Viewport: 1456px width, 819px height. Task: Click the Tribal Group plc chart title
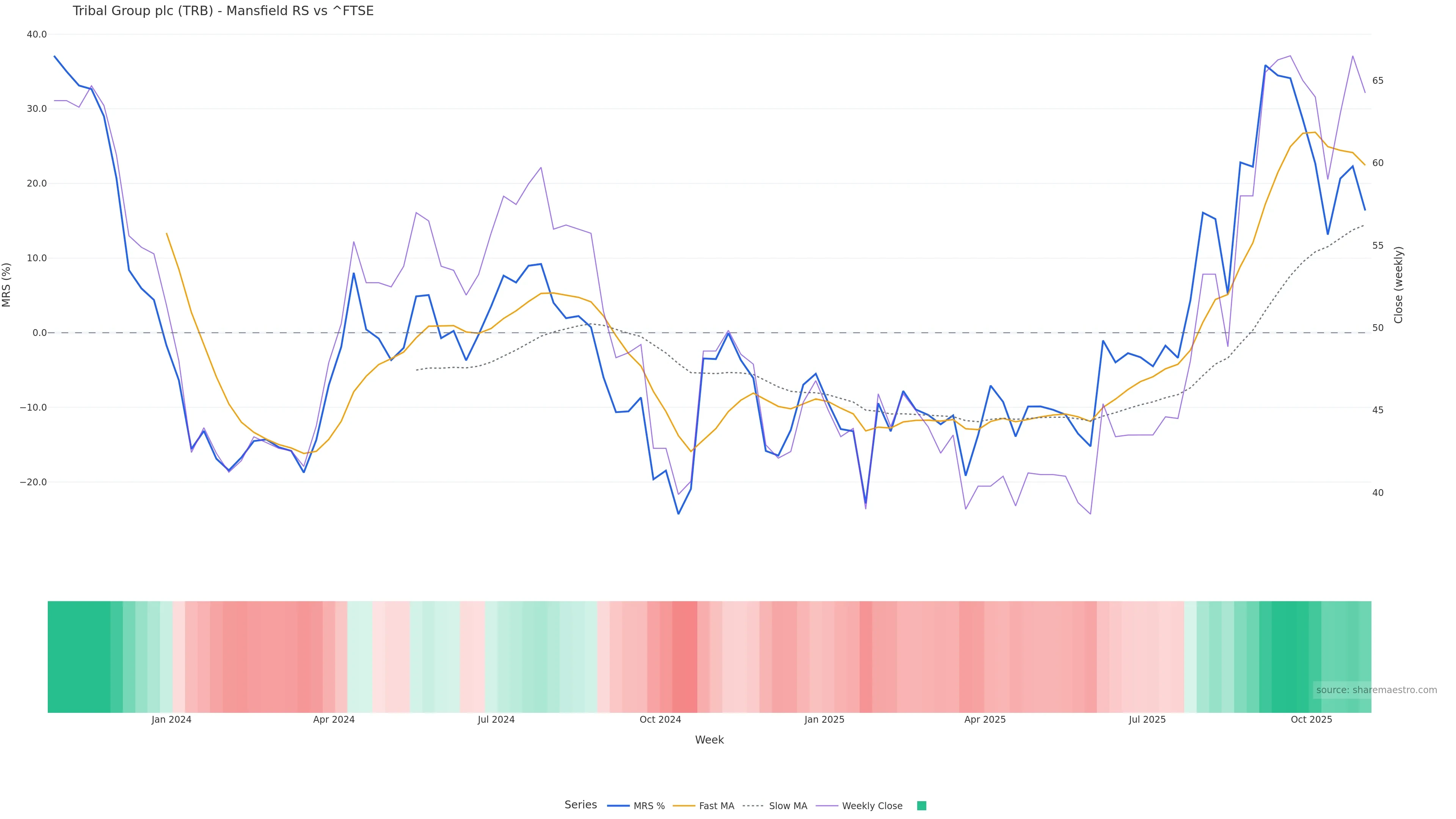point(223,11)
